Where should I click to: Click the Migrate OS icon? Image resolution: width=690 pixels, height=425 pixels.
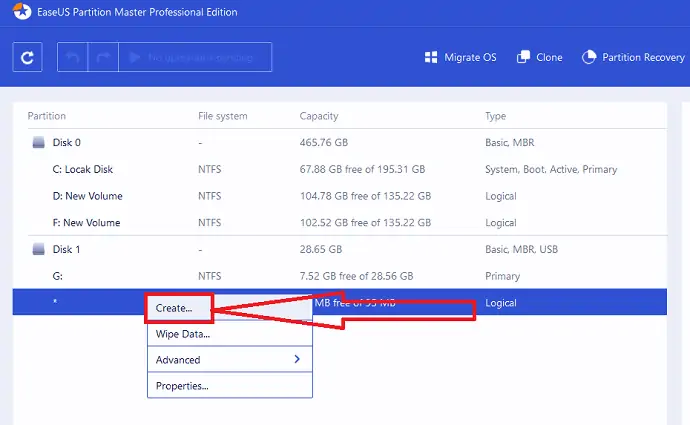pos(431,58)
